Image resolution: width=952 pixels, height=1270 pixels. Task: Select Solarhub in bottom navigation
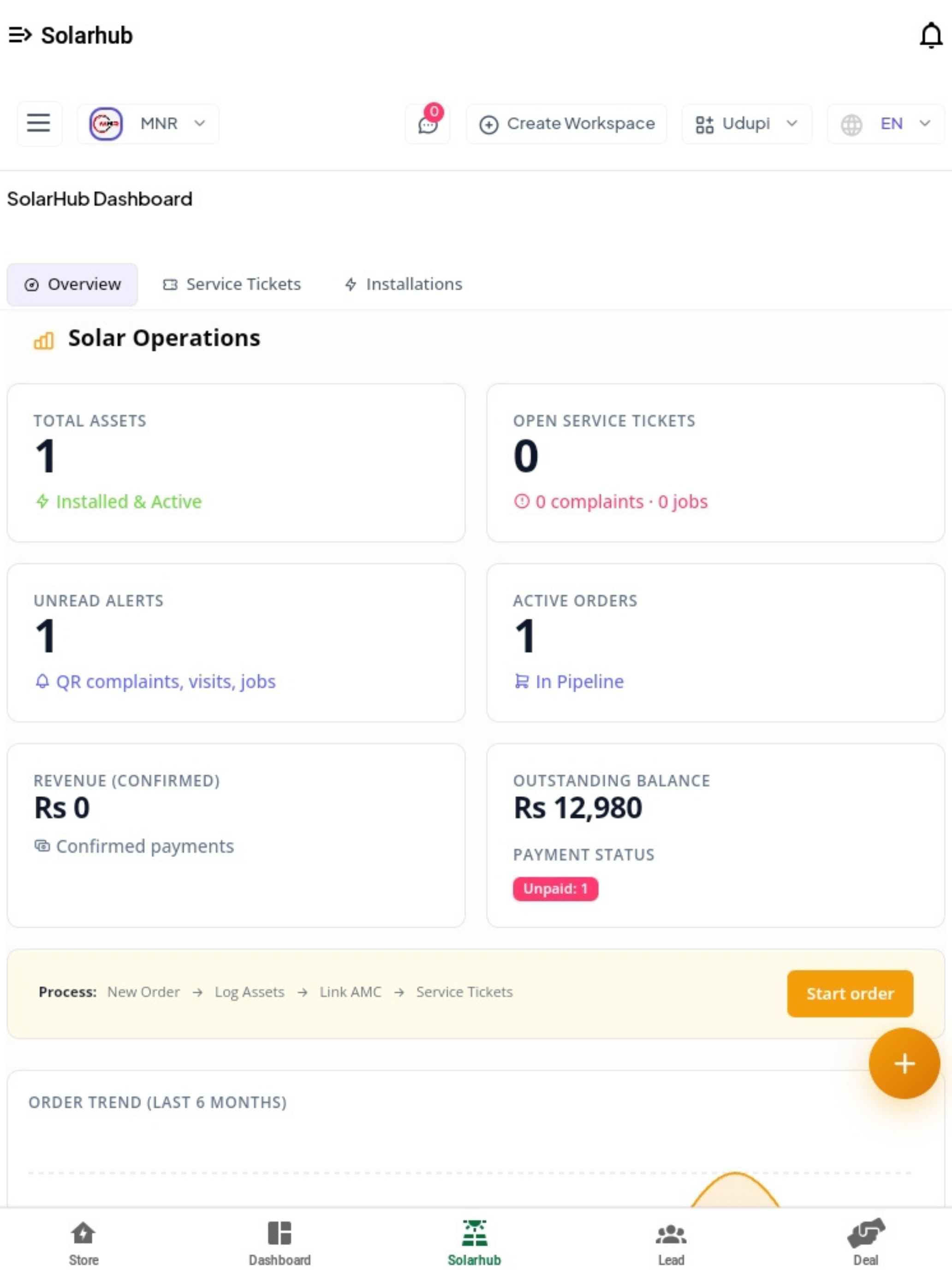coord(475,1242)
